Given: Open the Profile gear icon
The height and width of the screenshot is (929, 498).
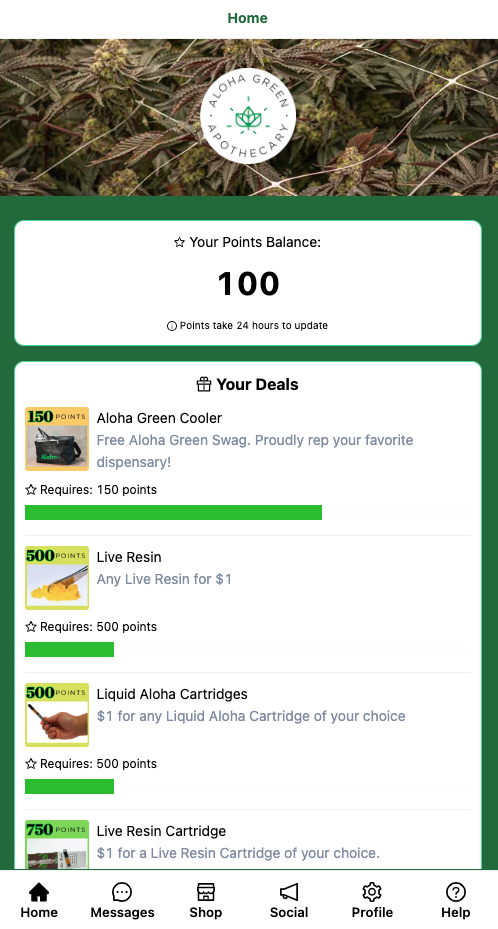Looking at the screenshot, I should click(x=372, y=892).
